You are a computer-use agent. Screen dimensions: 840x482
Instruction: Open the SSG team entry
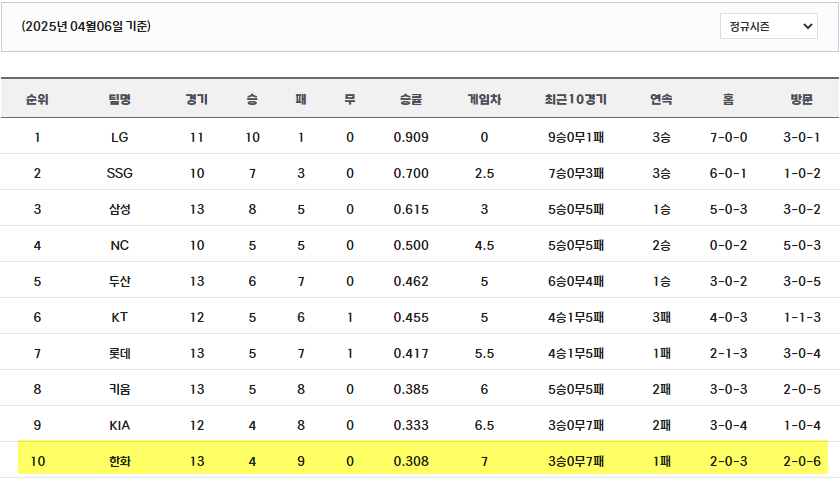click(119, 173)
